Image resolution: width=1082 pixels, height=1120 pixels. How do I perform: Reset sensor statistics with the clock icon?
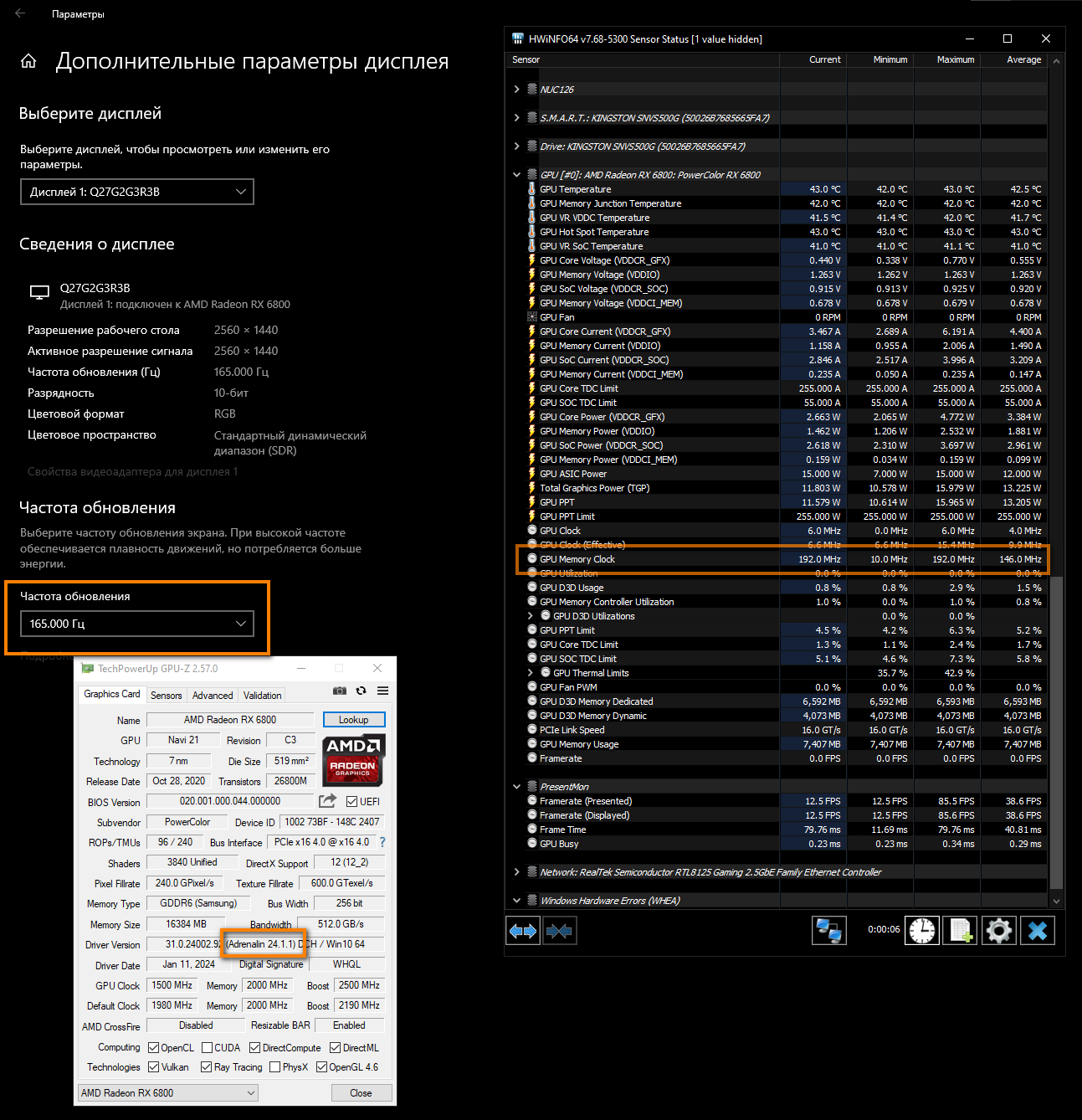coord(922,931)
